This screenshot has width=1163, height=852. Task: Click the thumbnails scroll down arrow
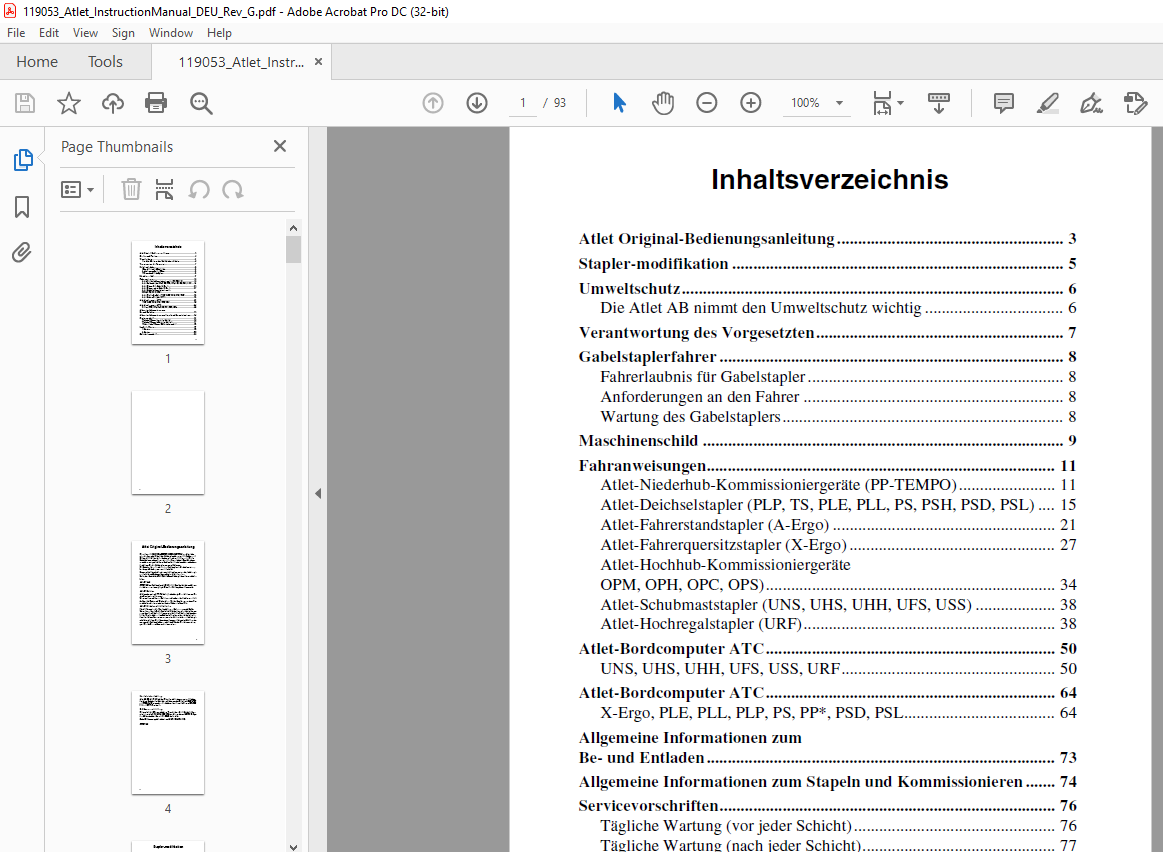click(293, 846)
